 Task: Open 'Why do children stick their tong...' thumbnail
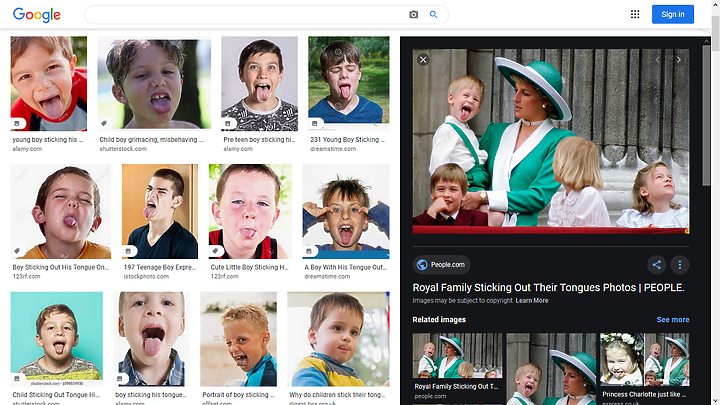(x=338, y=339)
